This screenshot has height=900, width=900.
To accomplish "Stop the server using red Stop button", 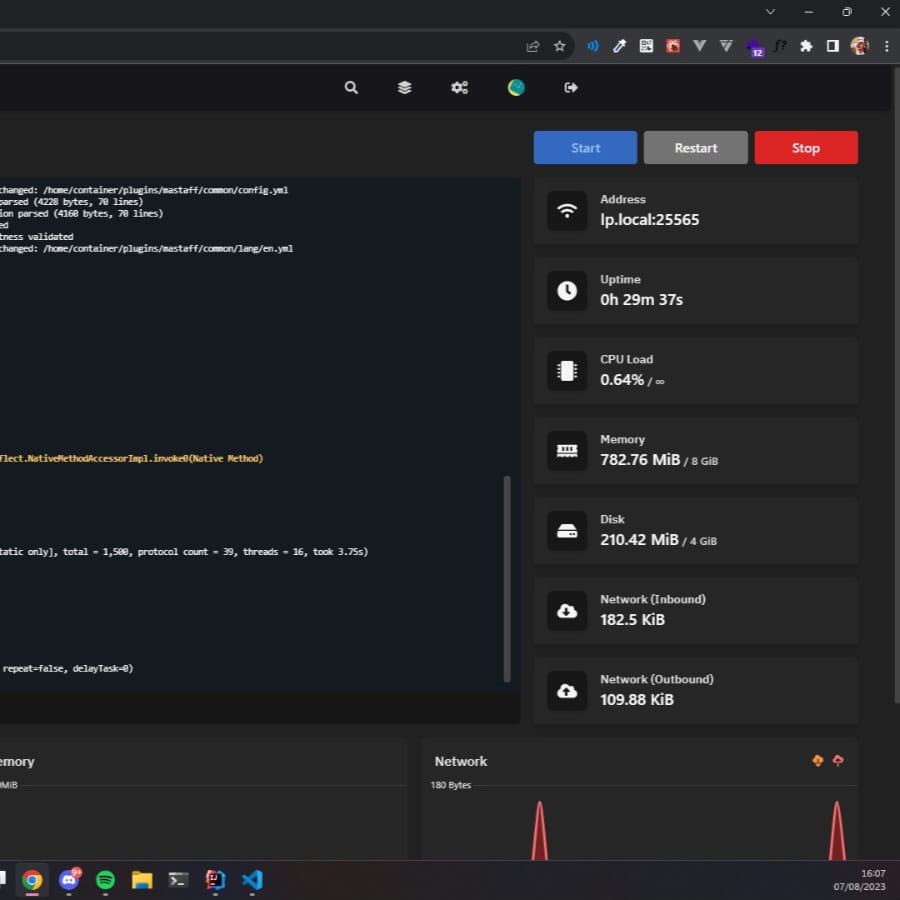I will click(805, 148).
